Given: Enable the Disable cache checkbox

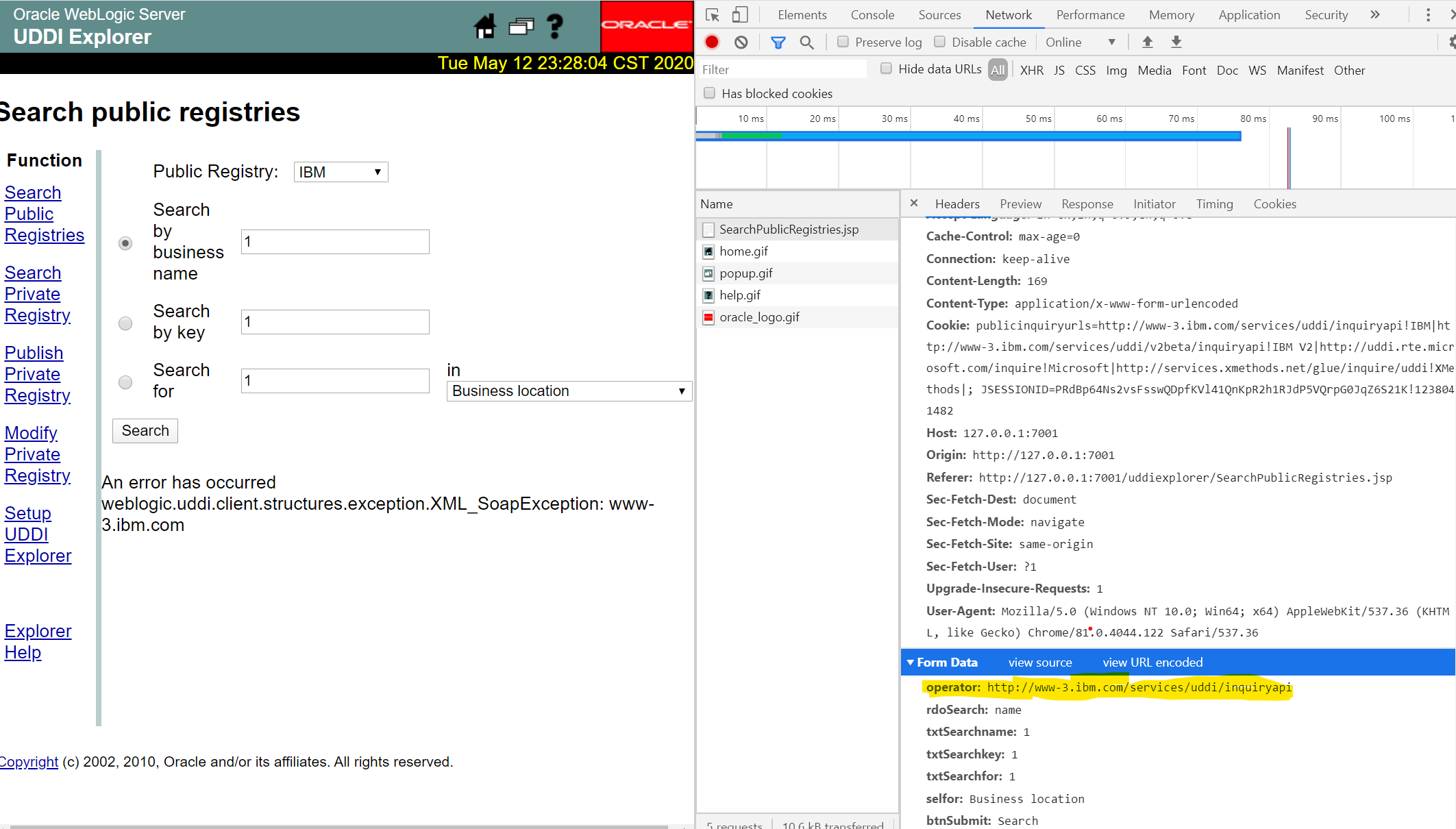Looking at the screenshot, I should pyautogui.click(x=940, y=42).
